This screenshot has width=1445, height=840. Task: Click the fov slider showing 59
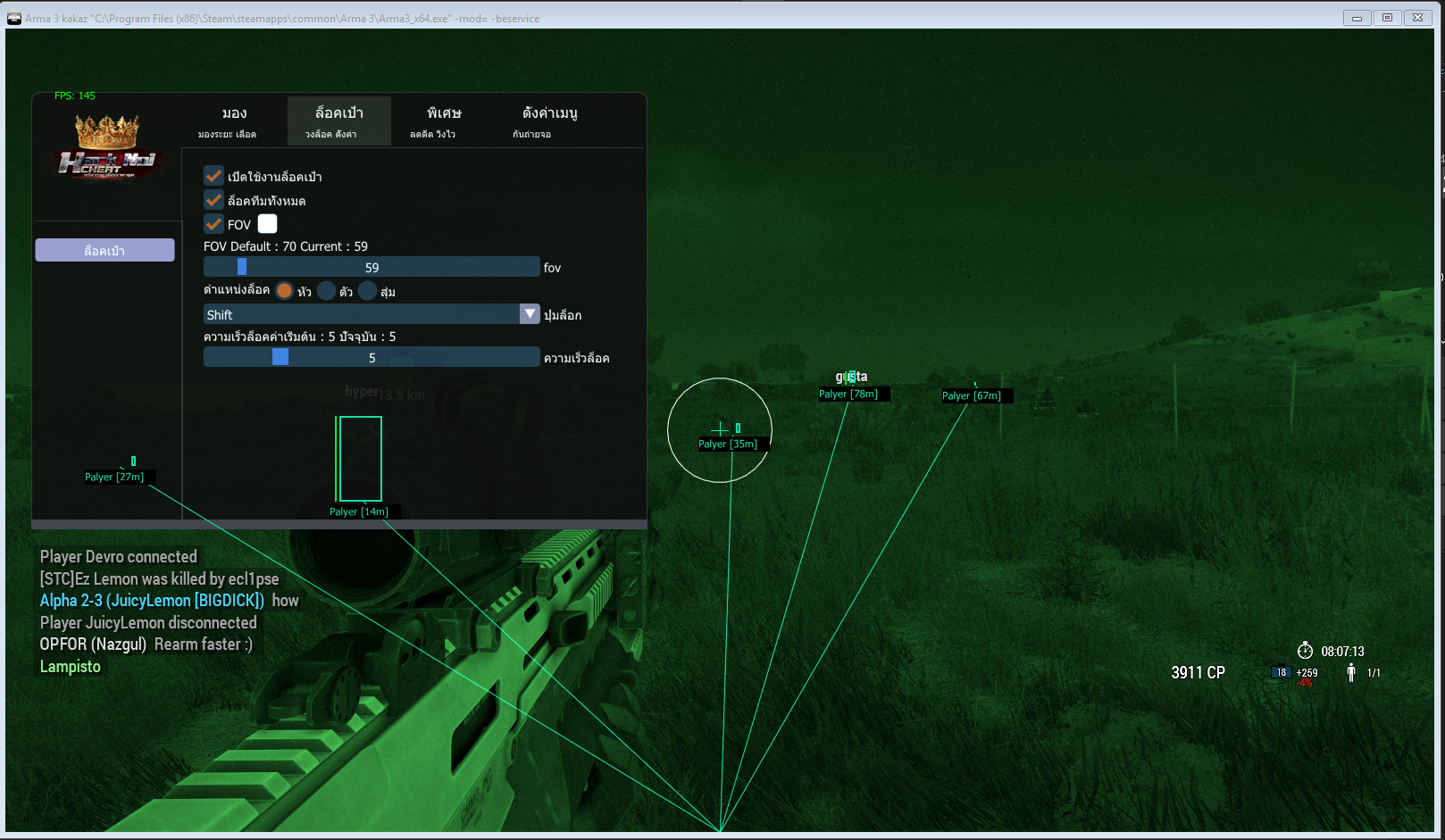(x=372, y=267)
